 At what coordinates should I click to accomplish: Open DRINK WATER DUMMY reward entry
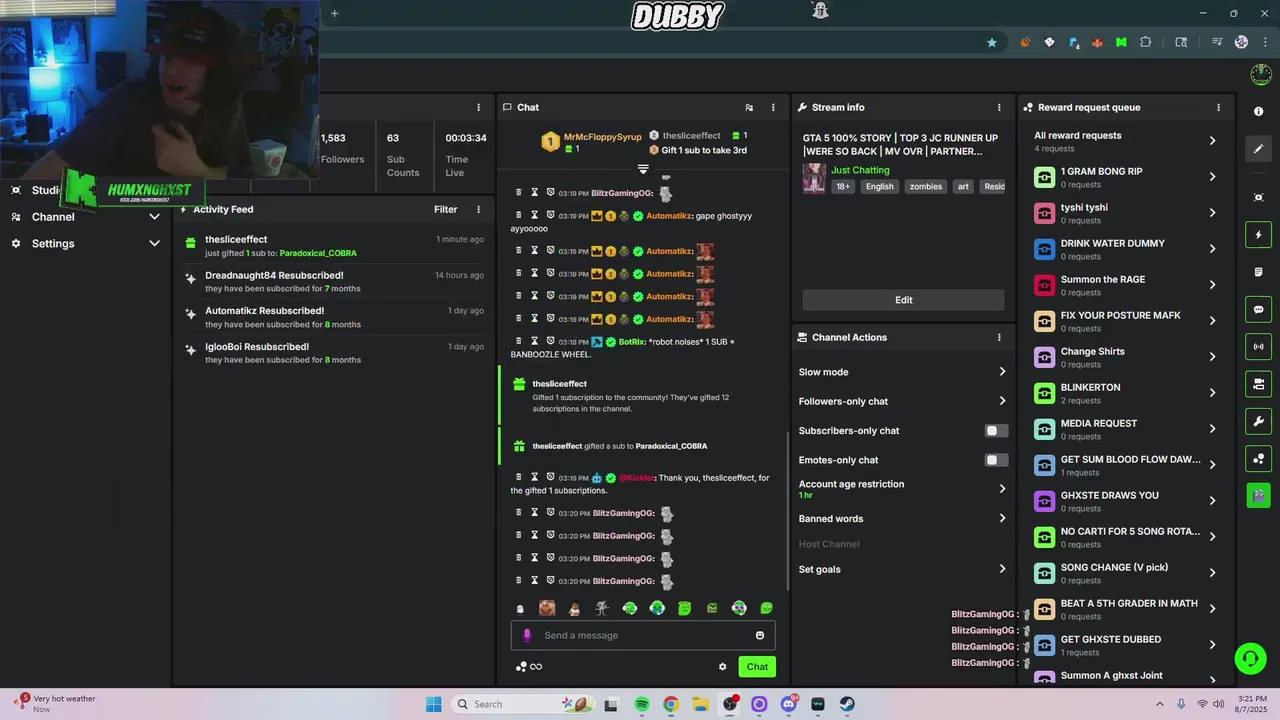(1126, 249)
